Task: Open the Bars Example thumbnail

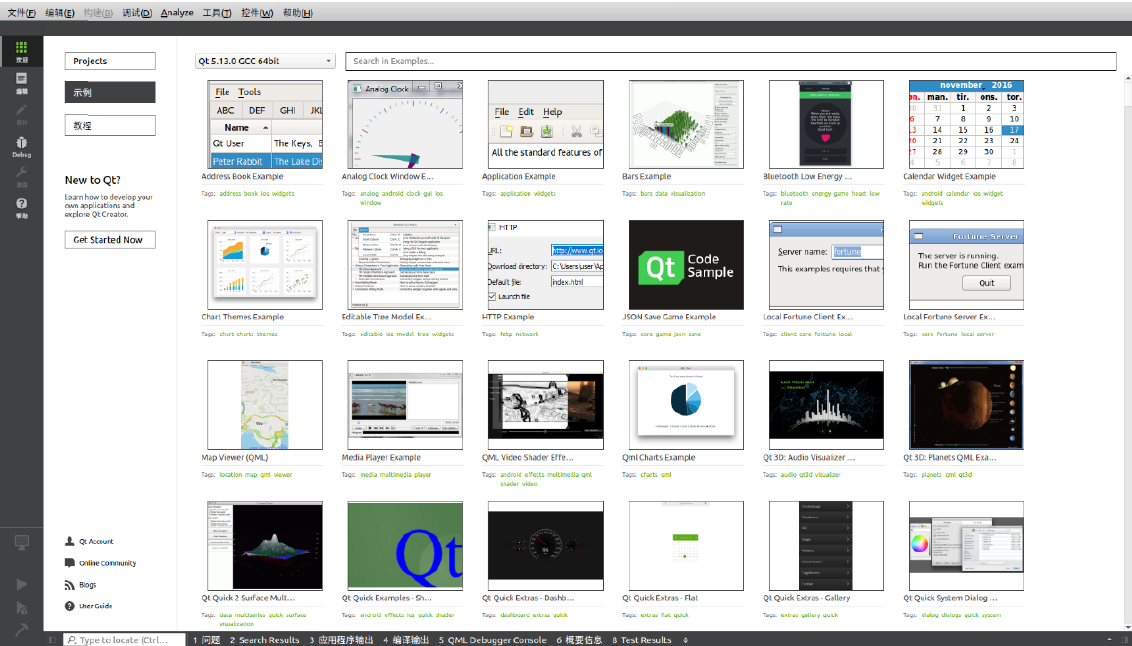Action: 686,124
